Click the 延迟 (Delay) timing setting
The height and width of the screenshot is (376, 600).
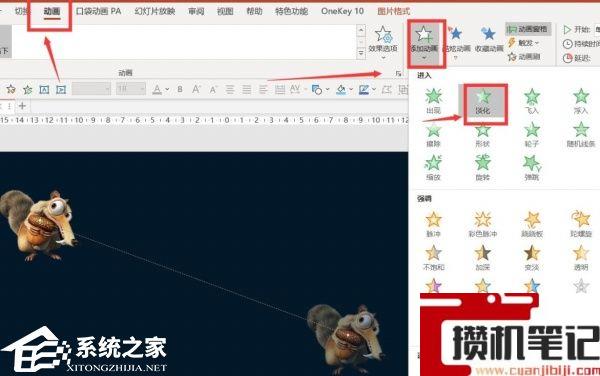pyautogui.click(x=578, y=58)
